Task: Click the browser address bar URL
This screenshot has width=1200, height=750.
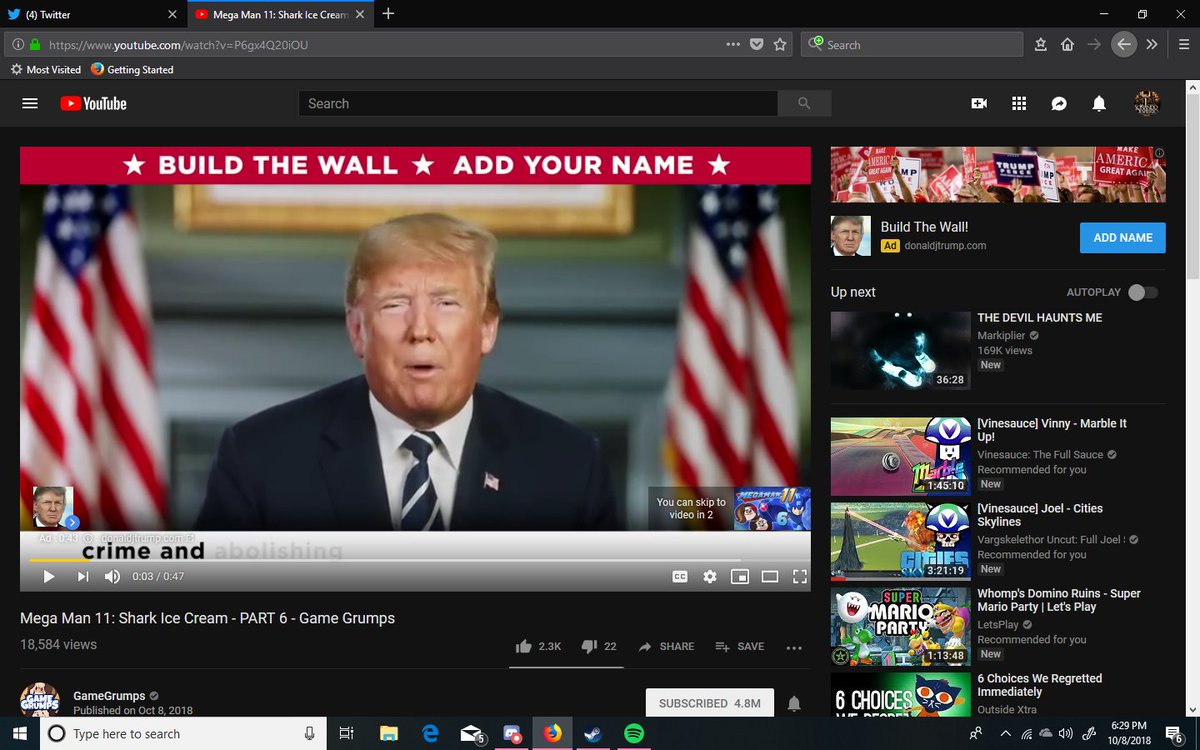Action: point(181,45)
